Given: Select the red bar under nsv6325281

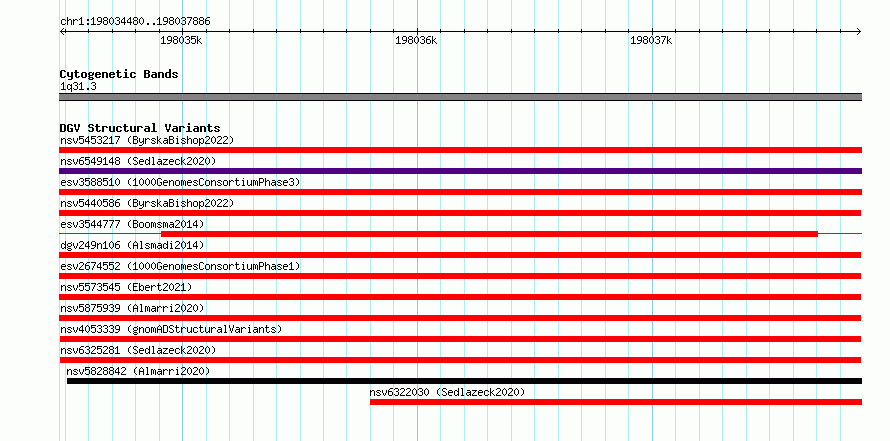Looking at the screenshot, I should point(460,360).
